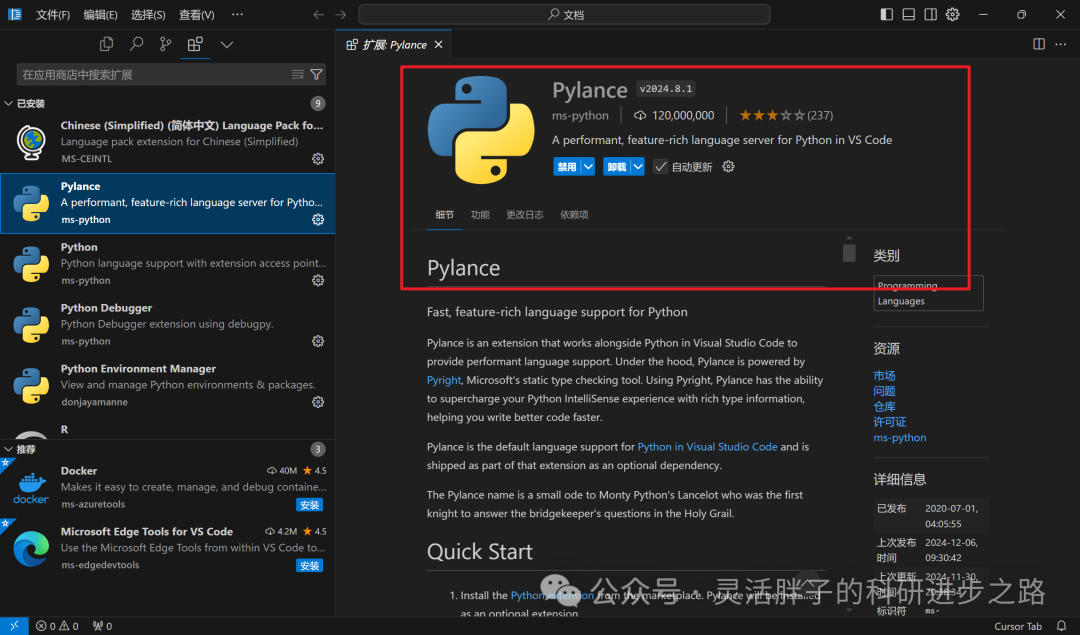The image size is (1080, 635).
Task: Open the Explorer files view icon
Action: [x=106, y=44]
